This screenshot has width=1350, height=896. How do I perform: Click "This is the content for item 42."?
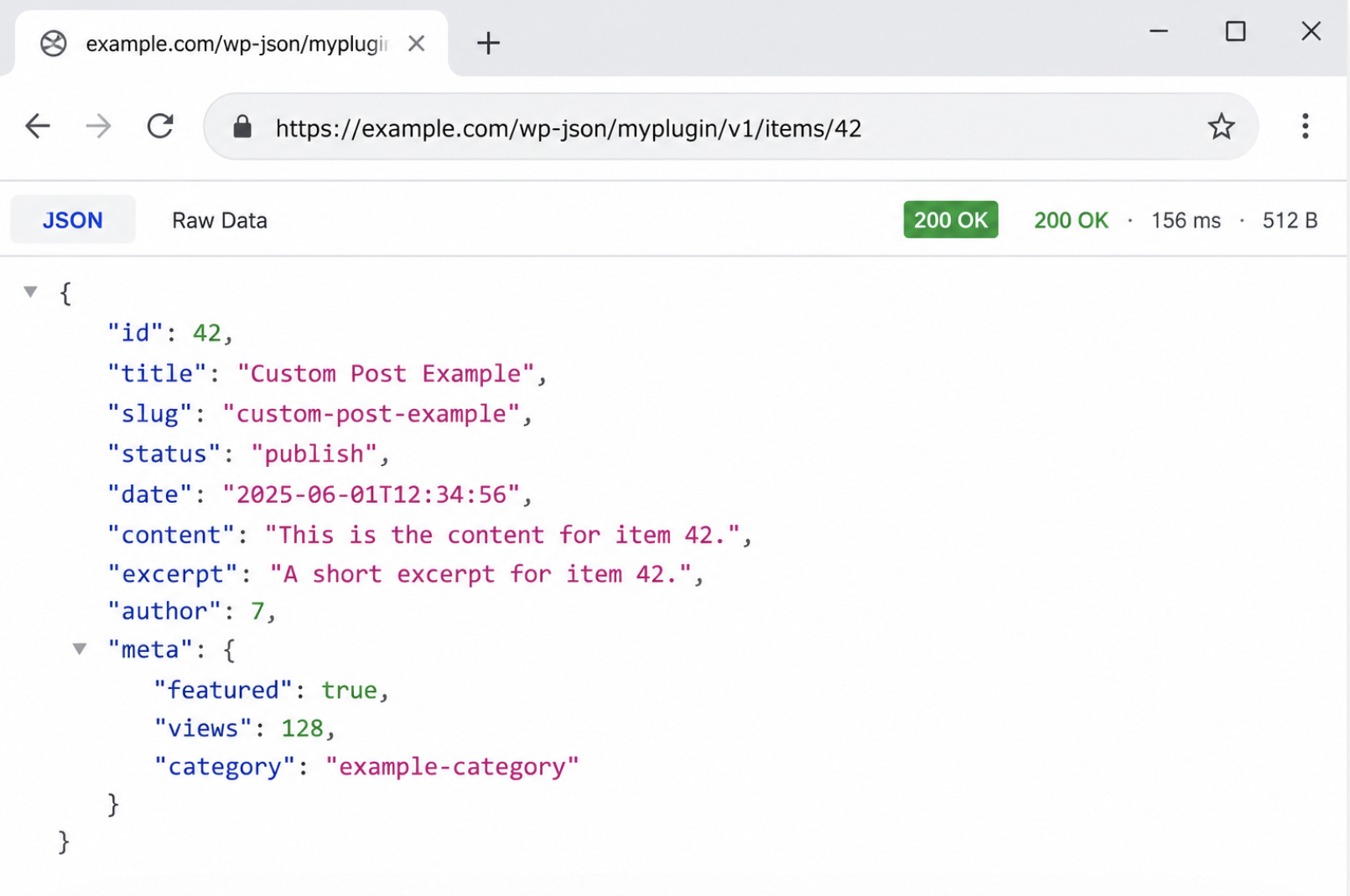pos(502,534)
